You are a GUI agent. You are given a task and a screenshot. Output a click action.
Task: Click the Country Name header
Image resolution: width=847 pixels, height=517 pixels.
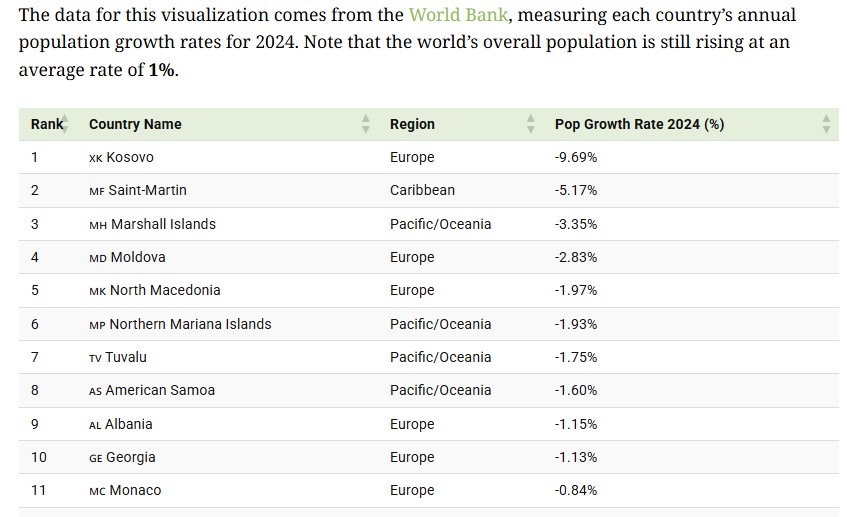135,124
